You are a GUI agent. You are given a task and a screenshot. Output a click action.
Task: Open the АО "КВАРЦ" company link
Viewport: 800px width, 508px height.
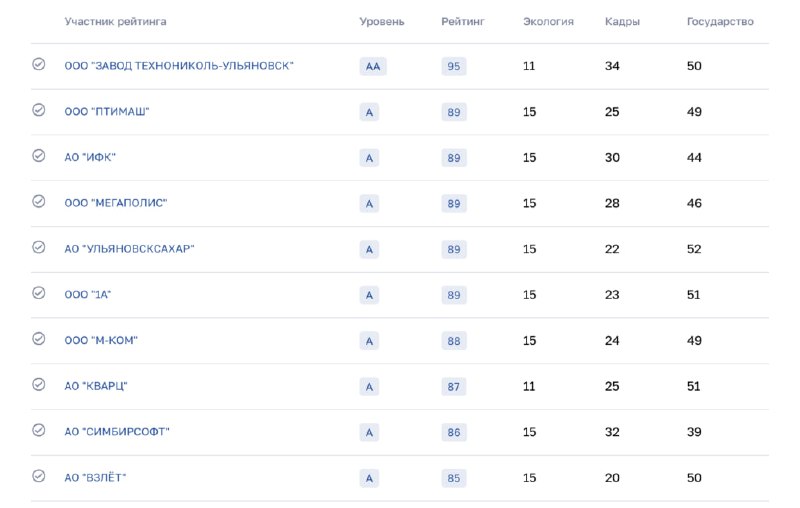(96, 386)
